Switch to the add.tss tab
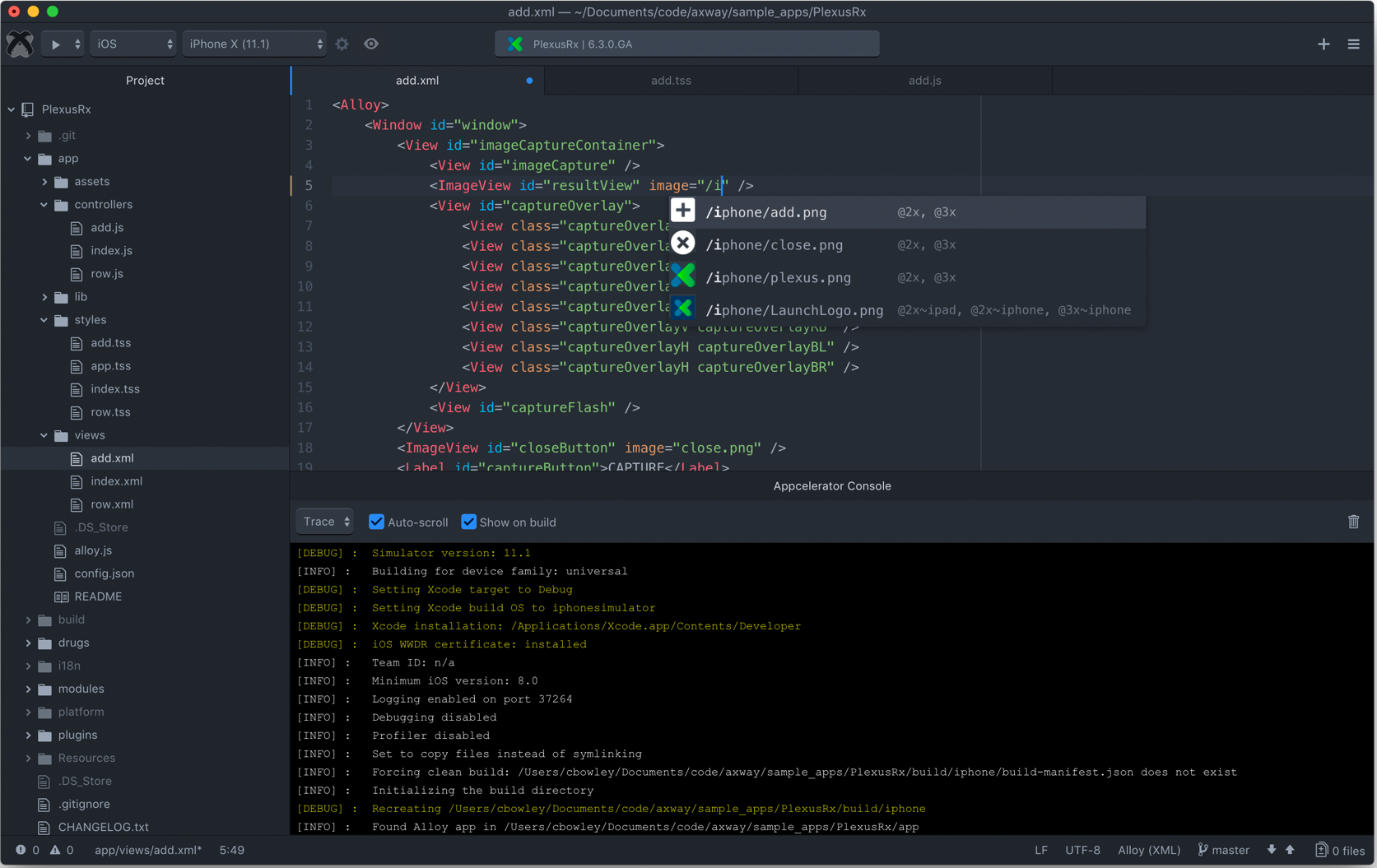Viewport: 1377px width, 868px height. (x=671, y=80)
